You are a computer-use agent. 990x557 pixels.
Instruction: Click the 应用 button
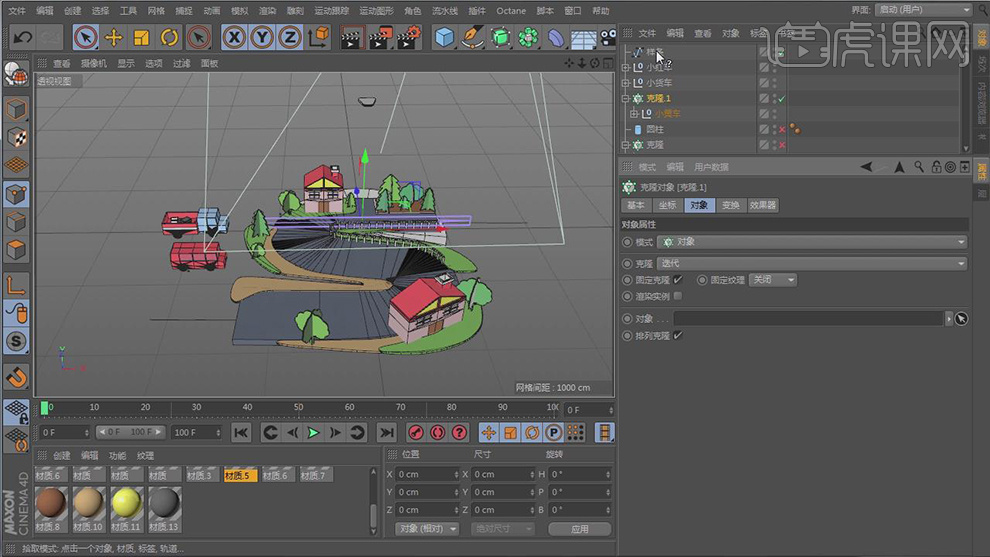pos(580,529)
